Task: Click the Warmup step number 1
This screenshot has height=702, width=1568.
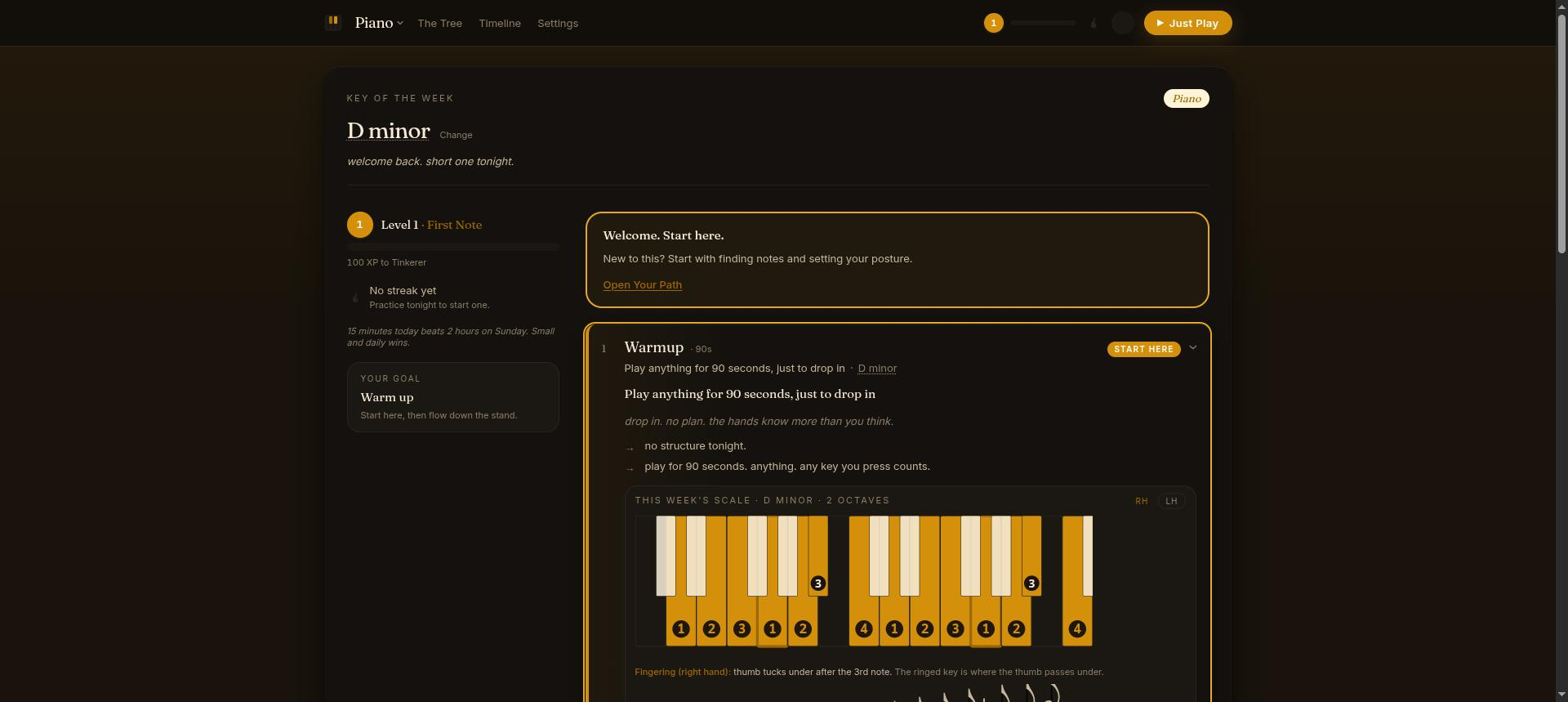Action: pos(604,349)
